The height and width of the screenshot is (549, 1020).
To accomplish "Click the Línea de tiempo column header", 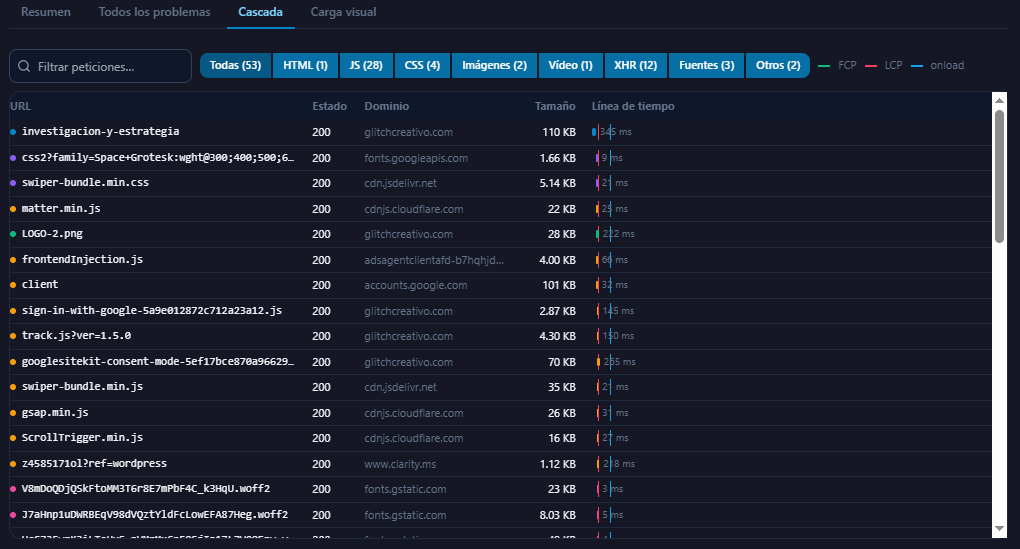I will tap(633, 106).
